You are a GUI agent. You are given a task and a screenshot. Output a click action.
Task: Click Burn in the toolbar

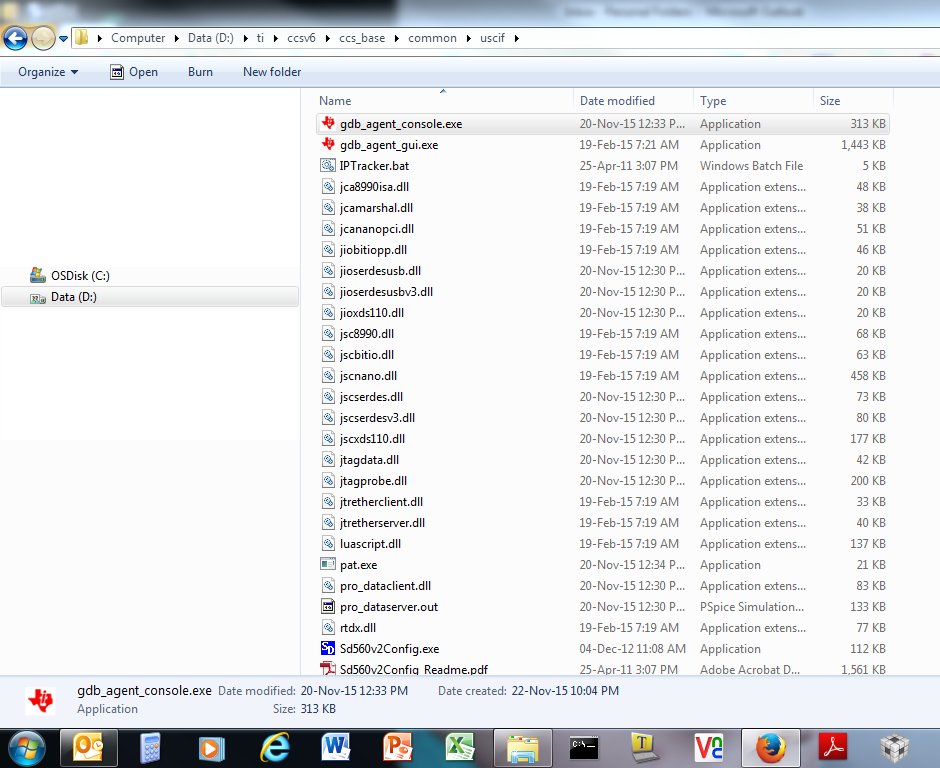[200, 72]
